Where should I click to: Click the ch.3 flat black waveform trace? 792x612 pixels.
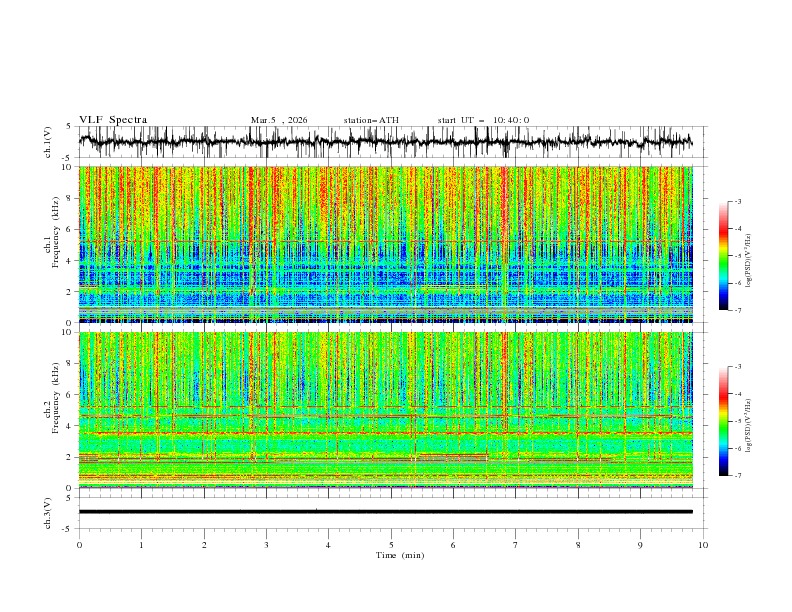click(x=385, y=512)
